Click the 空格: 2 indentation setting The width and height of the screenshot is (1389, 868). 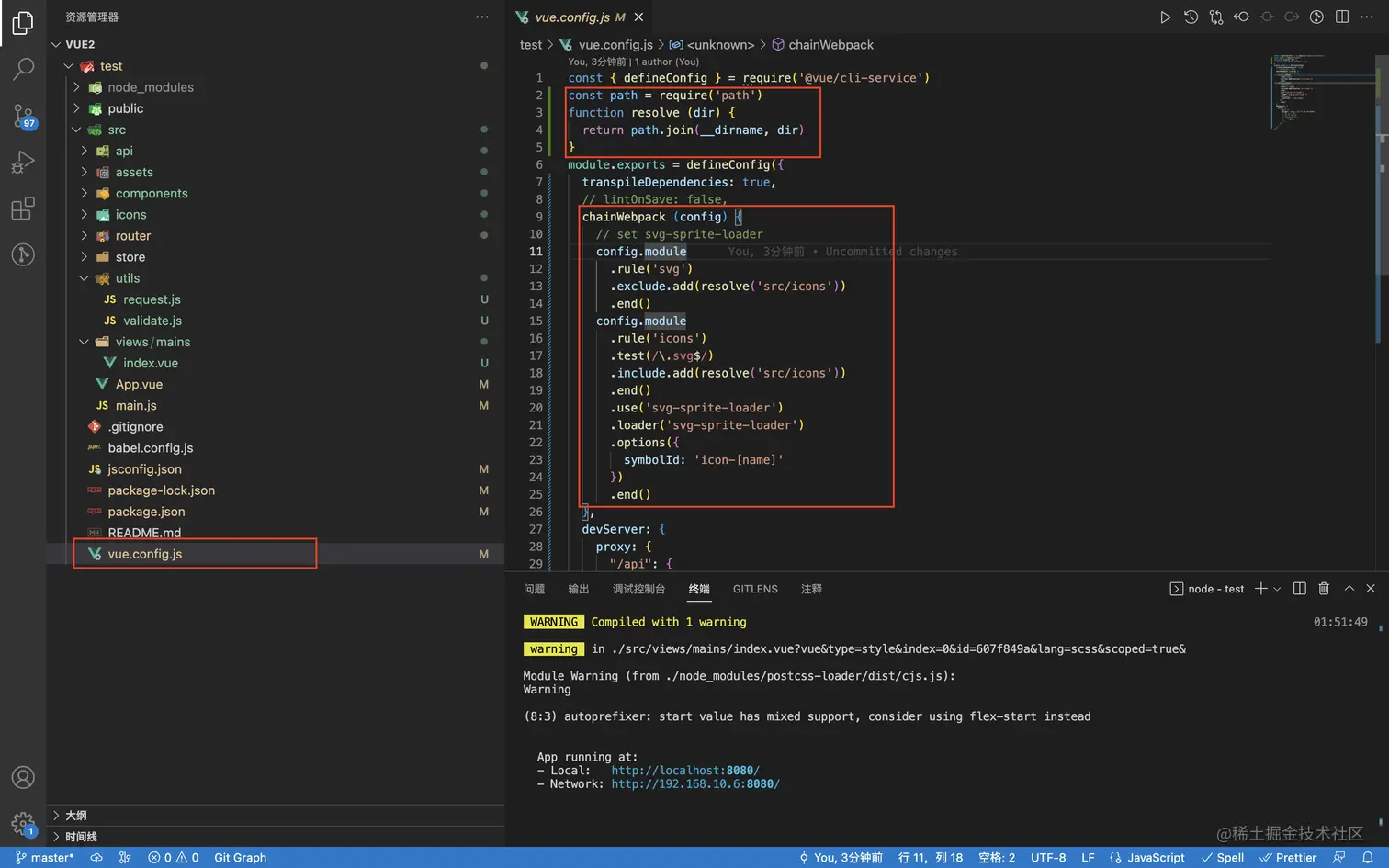pyautogui.click(x=997, y=858)
